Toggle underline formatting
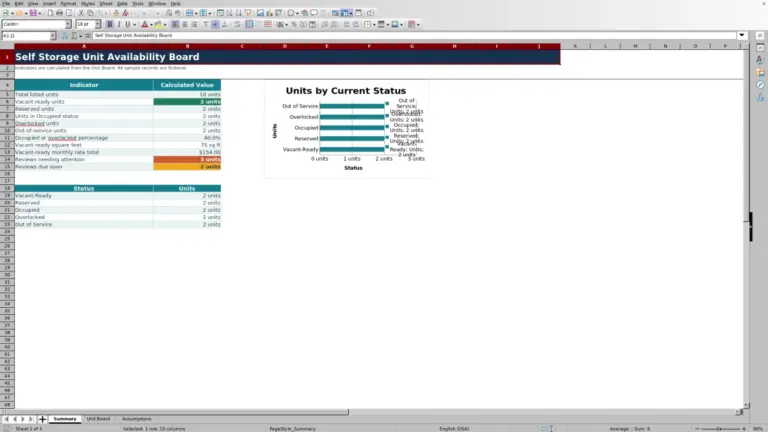The height and width of the screenshot is (432, 768). (x=128, y=24)
